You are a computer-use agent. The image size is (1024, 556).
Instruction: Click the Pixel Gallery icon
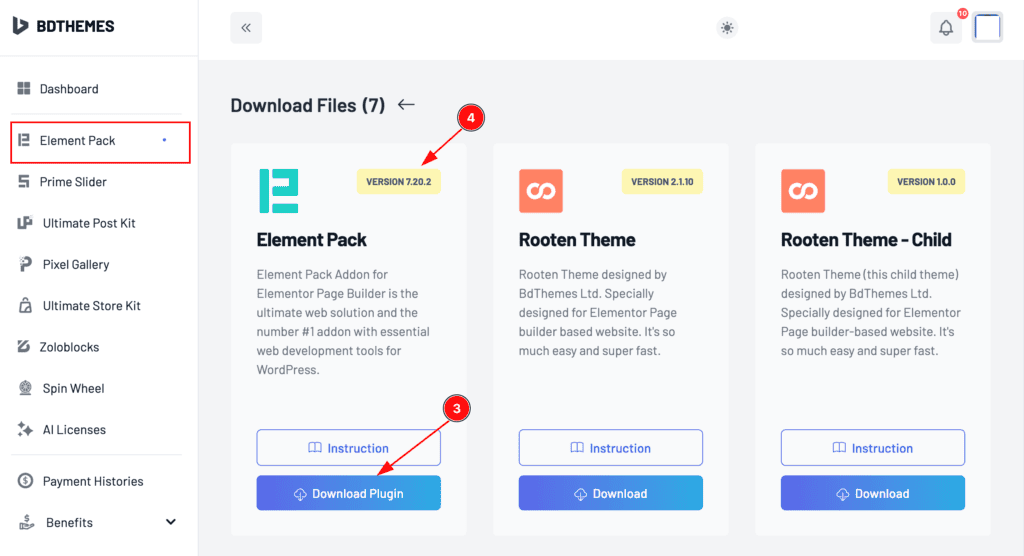(x=25, y=264)
